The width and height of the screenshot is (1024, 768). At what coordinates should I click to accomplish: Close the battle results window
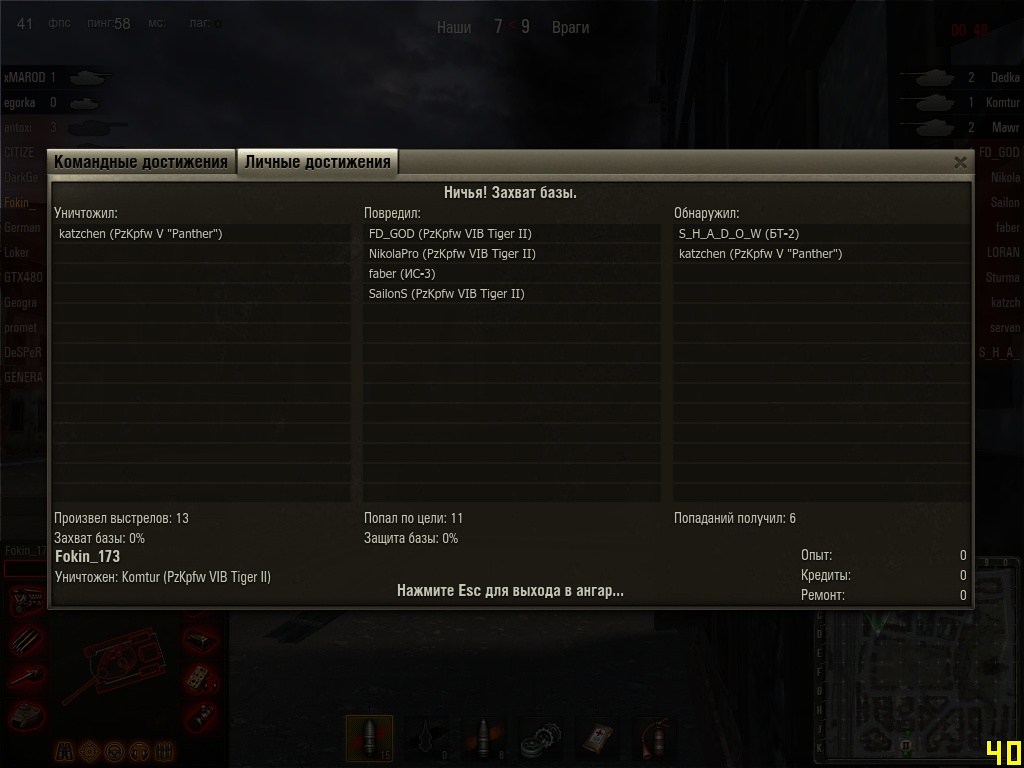tap(960, 163)
